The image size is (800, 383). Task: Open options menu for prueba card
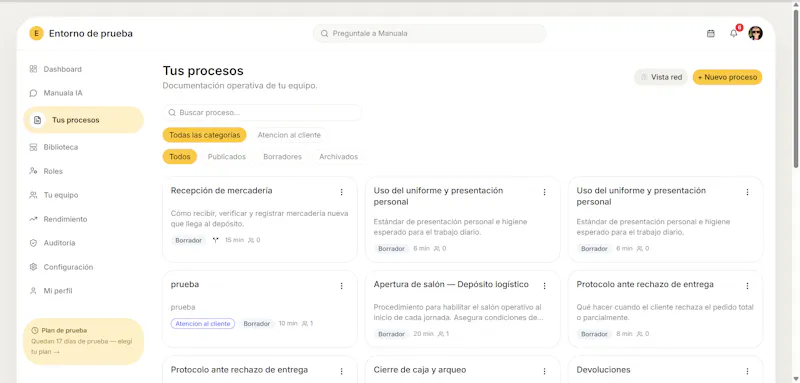pos(342,286)
